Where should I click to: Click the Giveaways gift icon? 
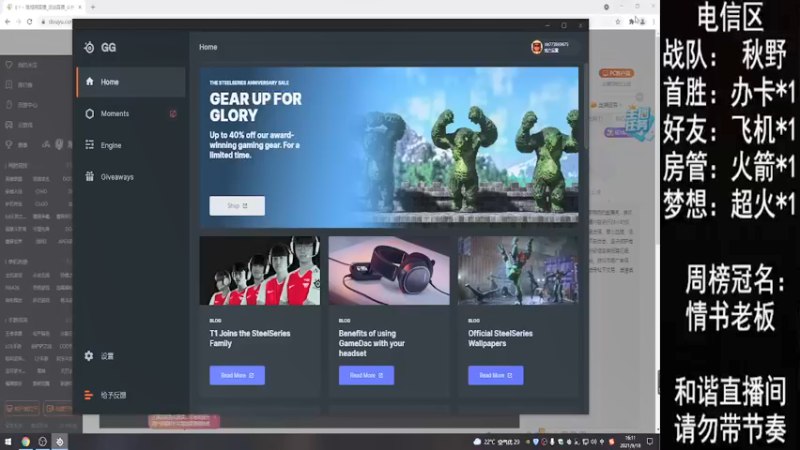point(90,177)
